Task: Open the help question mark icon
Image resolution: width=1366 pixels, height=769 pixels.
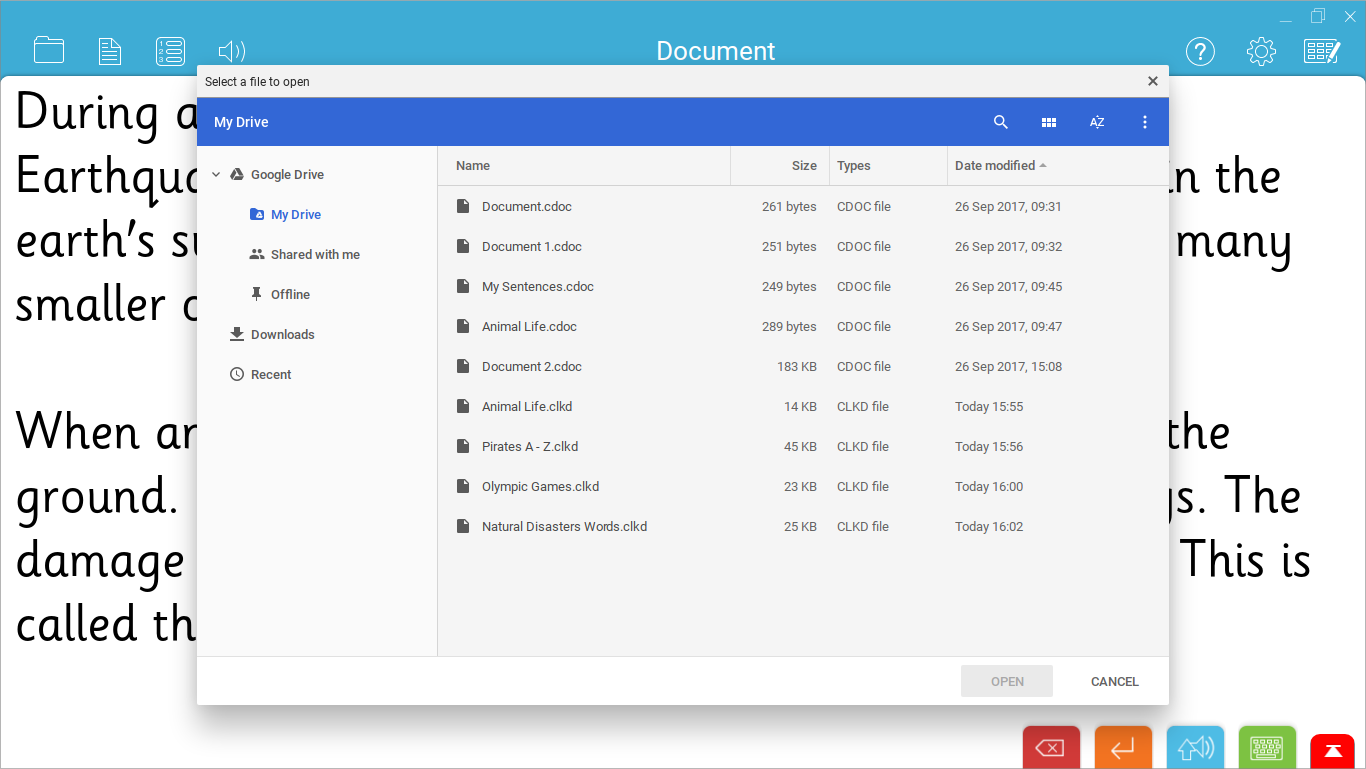Action: click(1199, 51)
